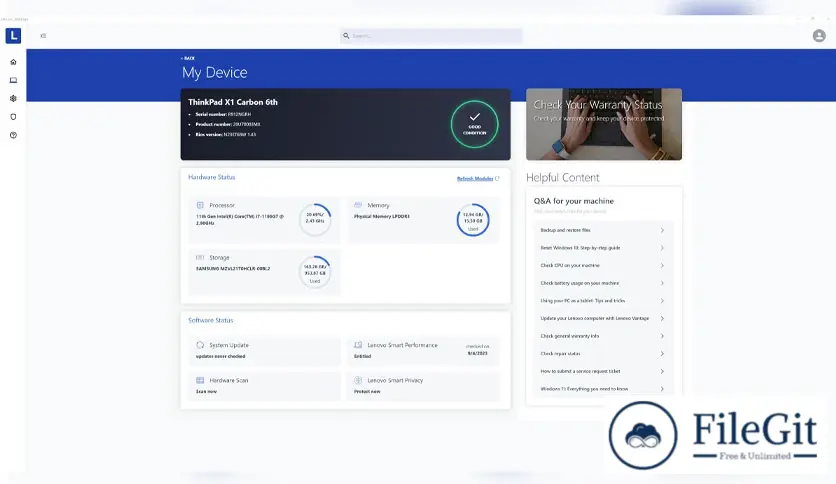Open the Processor hardware card
The height and width of the screenshot is (484, 836).
(264, 220)
